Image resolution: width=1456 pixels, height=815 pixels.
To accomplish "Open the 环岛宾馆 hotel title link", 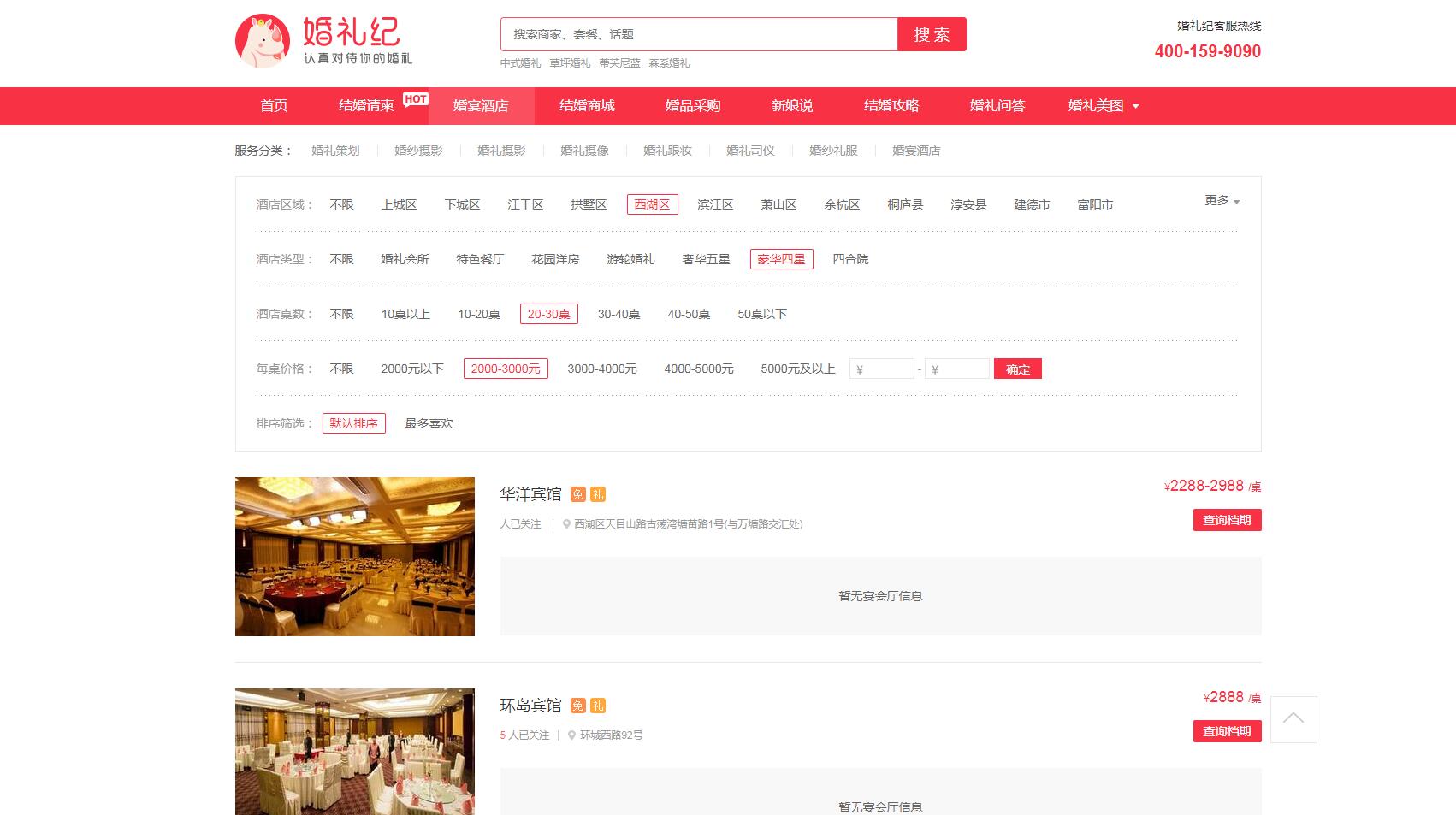I will (x=530, y=706).
